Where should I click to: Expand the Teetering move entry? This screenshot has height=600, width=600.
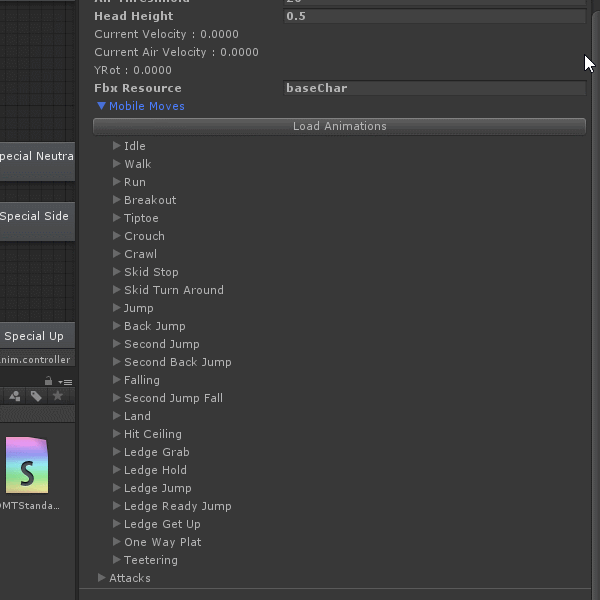click(x=117, y=560)
